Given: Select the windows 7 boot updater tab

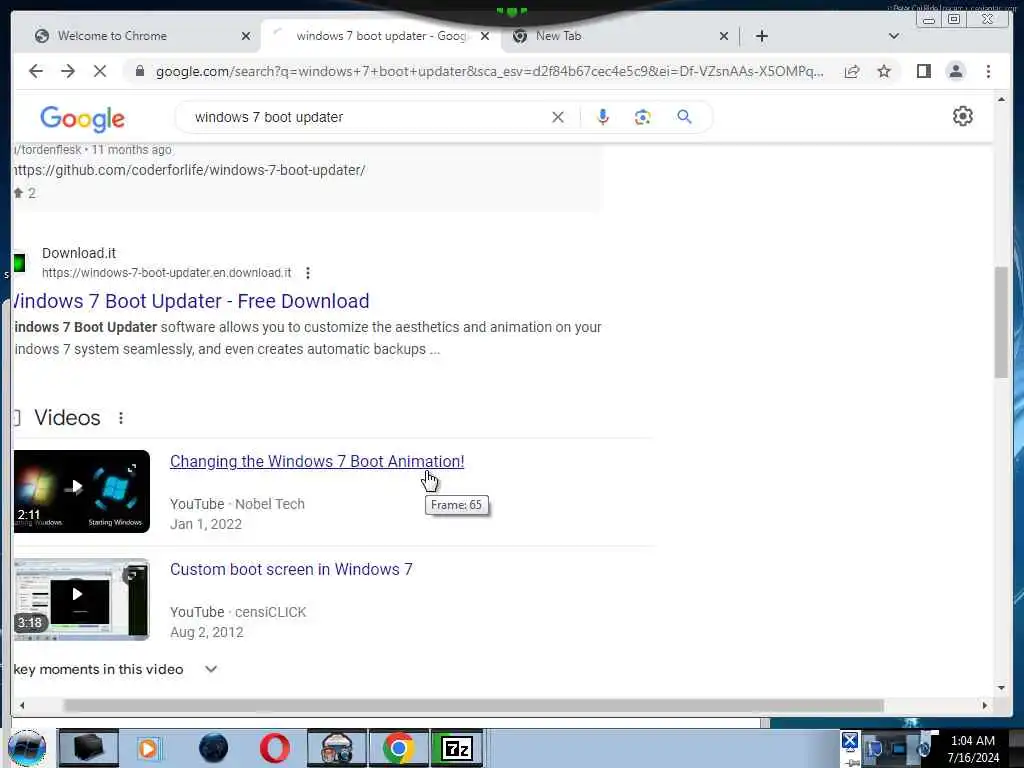Looking at the screenshot, I should (x=381, y=36).
